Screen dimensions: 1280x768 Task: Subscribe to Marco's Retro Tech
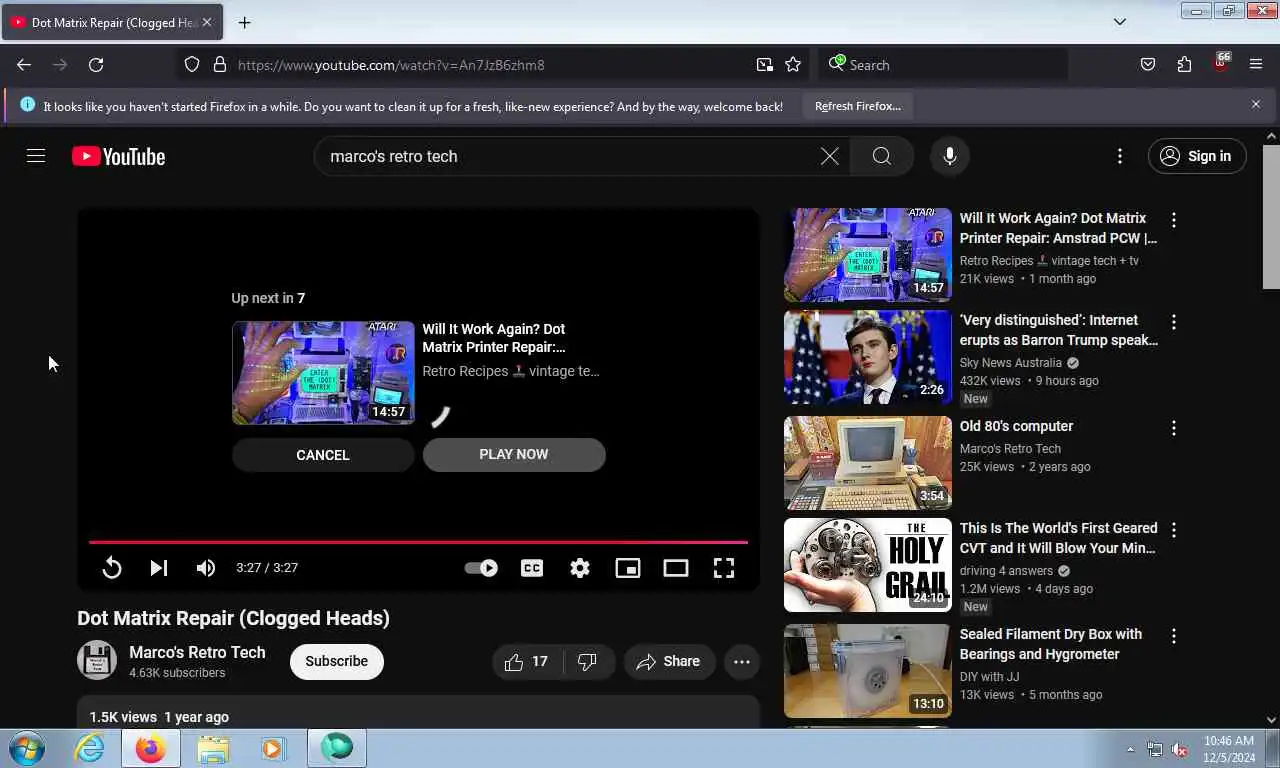pyautogui.click(x=337, y=661)
